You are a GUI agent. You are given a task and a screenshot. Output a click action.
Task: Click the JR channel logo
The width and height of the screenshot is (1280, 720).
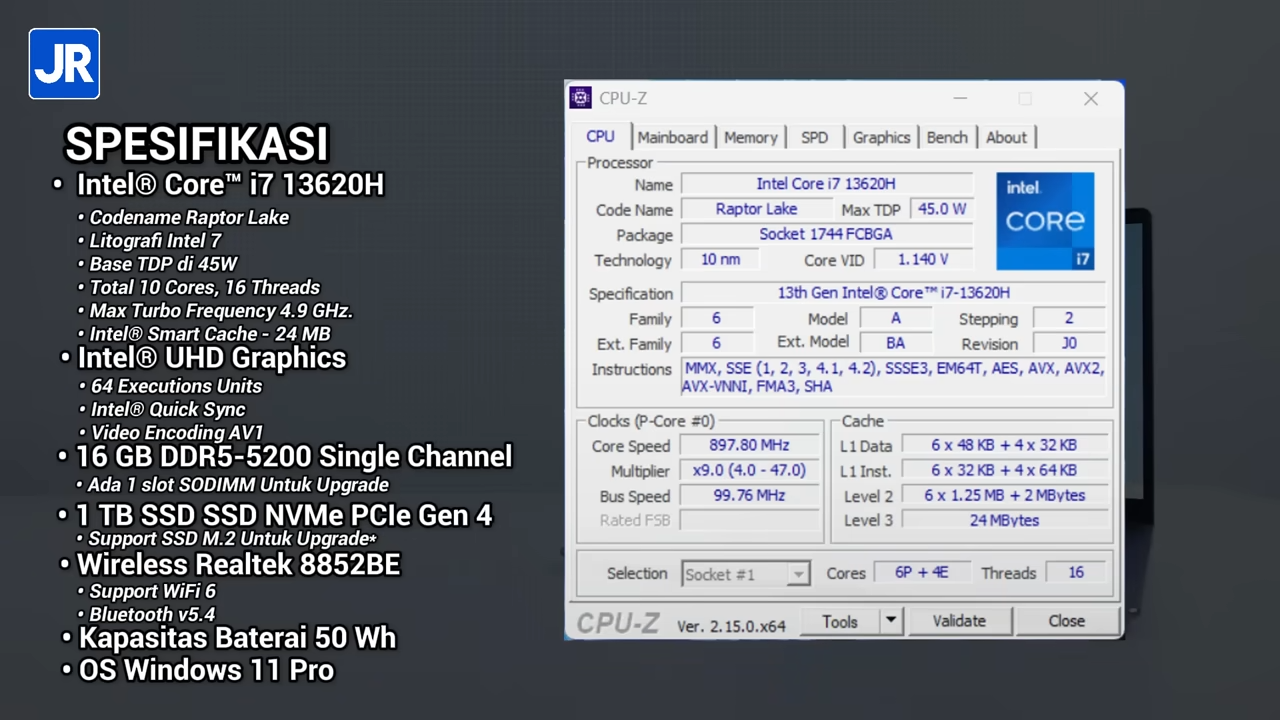coord(63,63)
